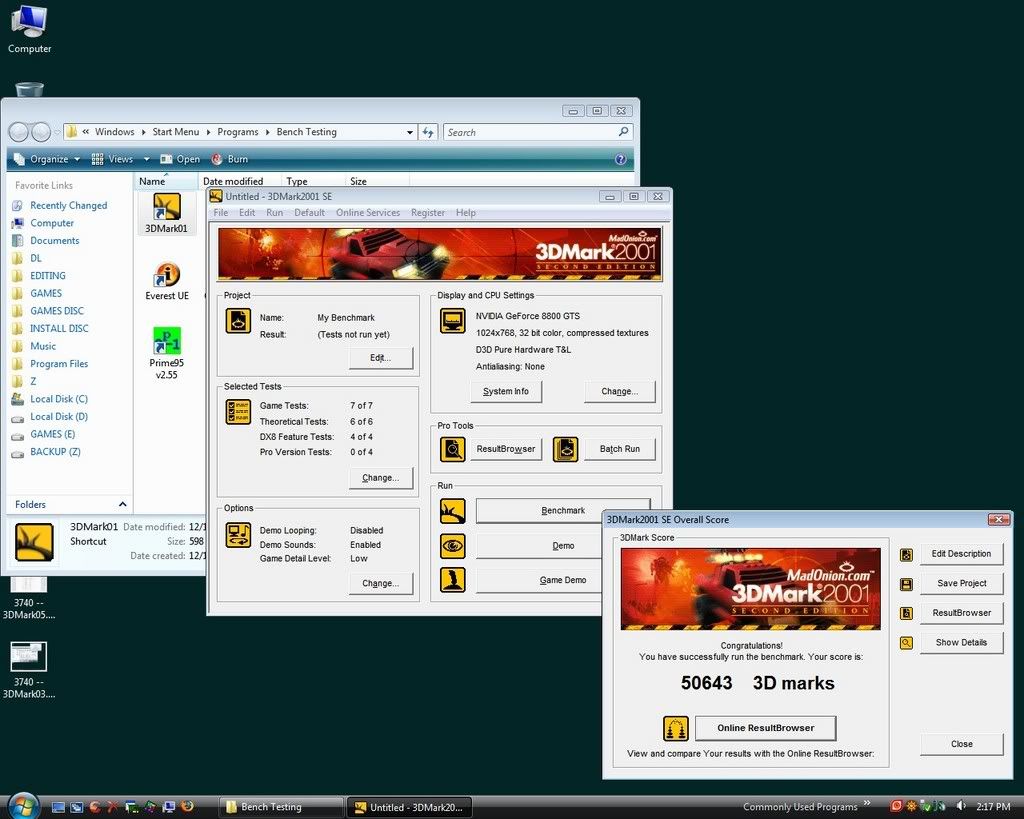This screenshot has height=819, width=1024.
Task: Click the 2:17 PM taskbar clock
Action: [993, 807]
